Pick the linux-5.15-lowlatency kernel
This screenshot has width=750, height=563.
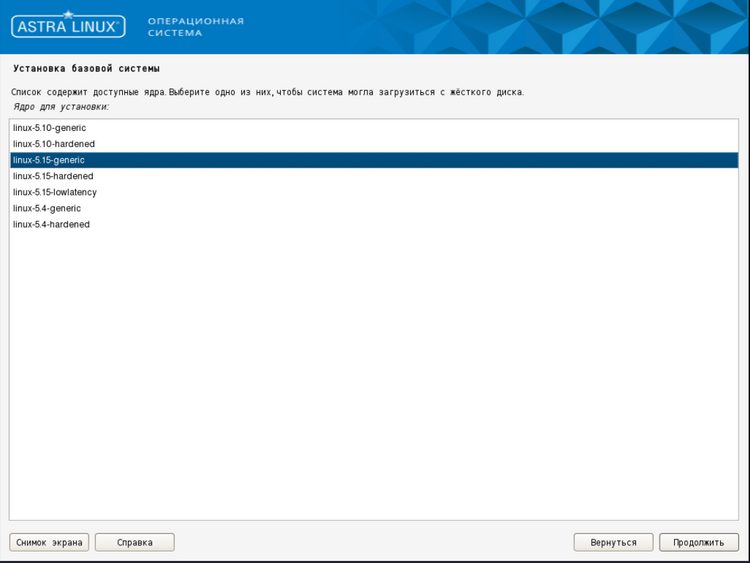(x=55, y=192)
